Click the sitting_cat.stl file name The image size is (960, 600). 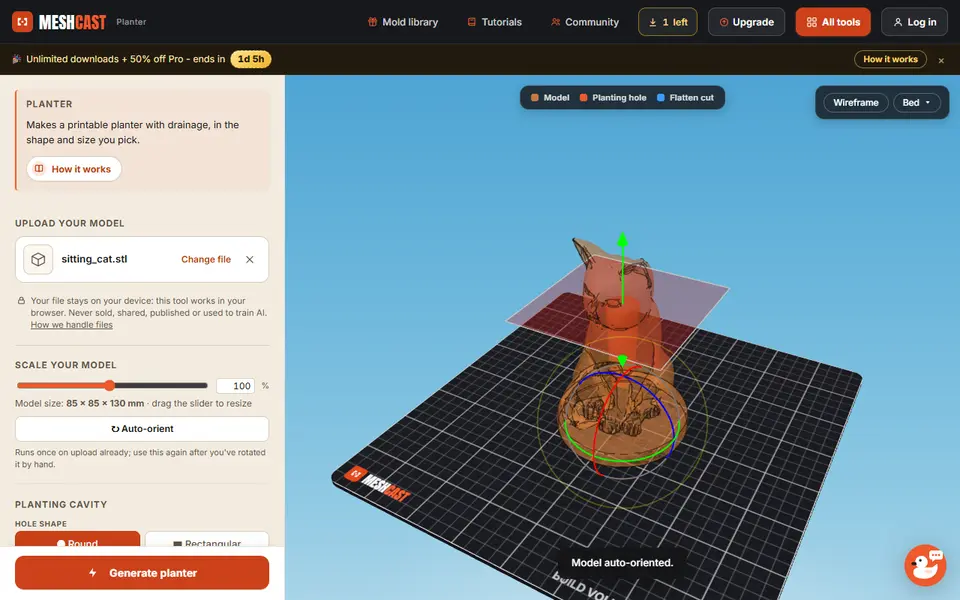(x=94, y=259)
